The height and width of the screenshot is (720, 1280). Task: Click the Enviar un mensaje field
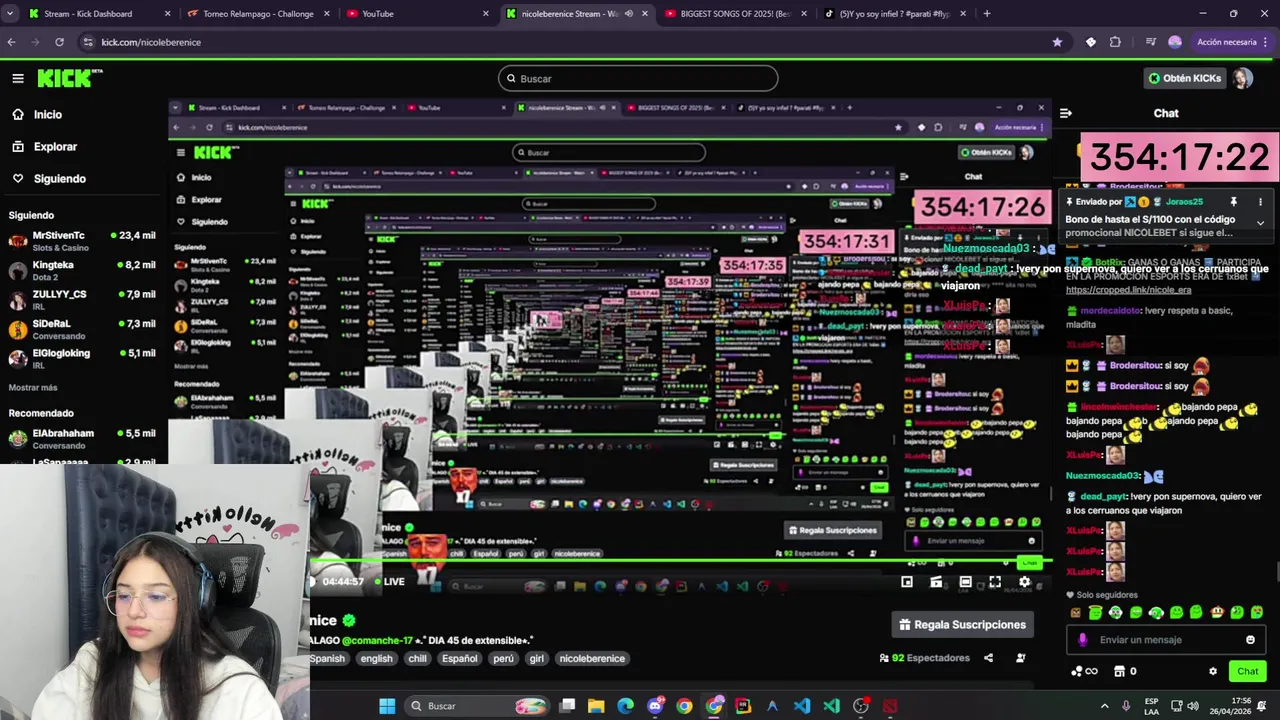point(1165,640)
